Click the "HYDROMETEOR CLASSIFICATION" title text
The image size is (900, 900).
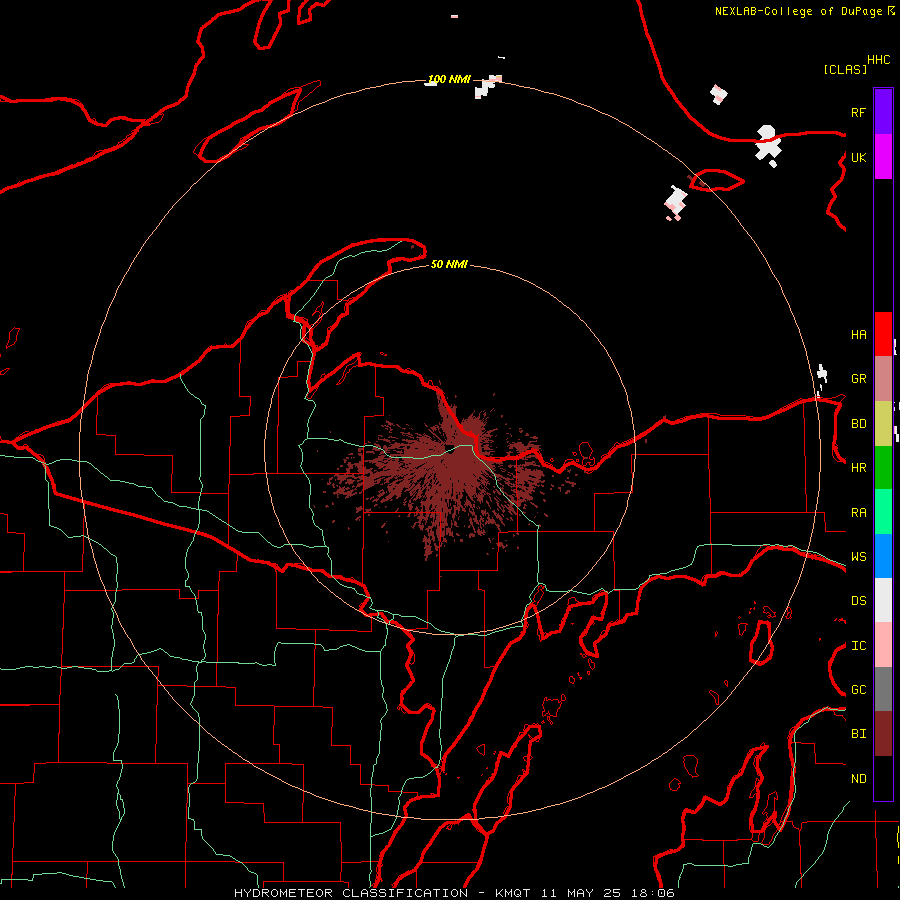click(x=351, y=893)
